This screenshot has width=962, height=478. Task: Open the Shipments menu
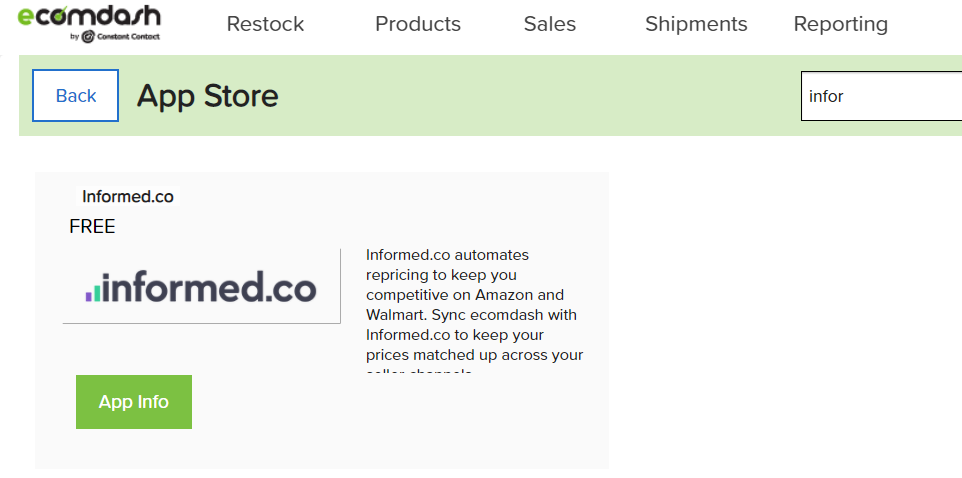point(696,24)
